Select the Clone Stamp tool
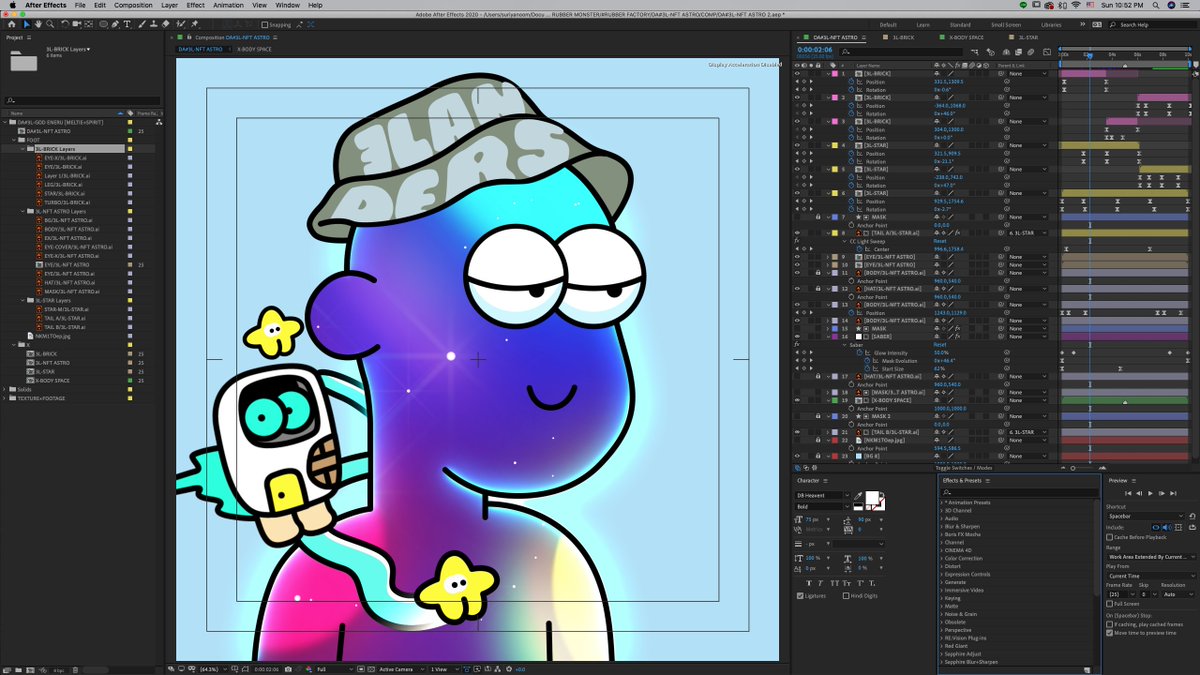 (153, 25)
